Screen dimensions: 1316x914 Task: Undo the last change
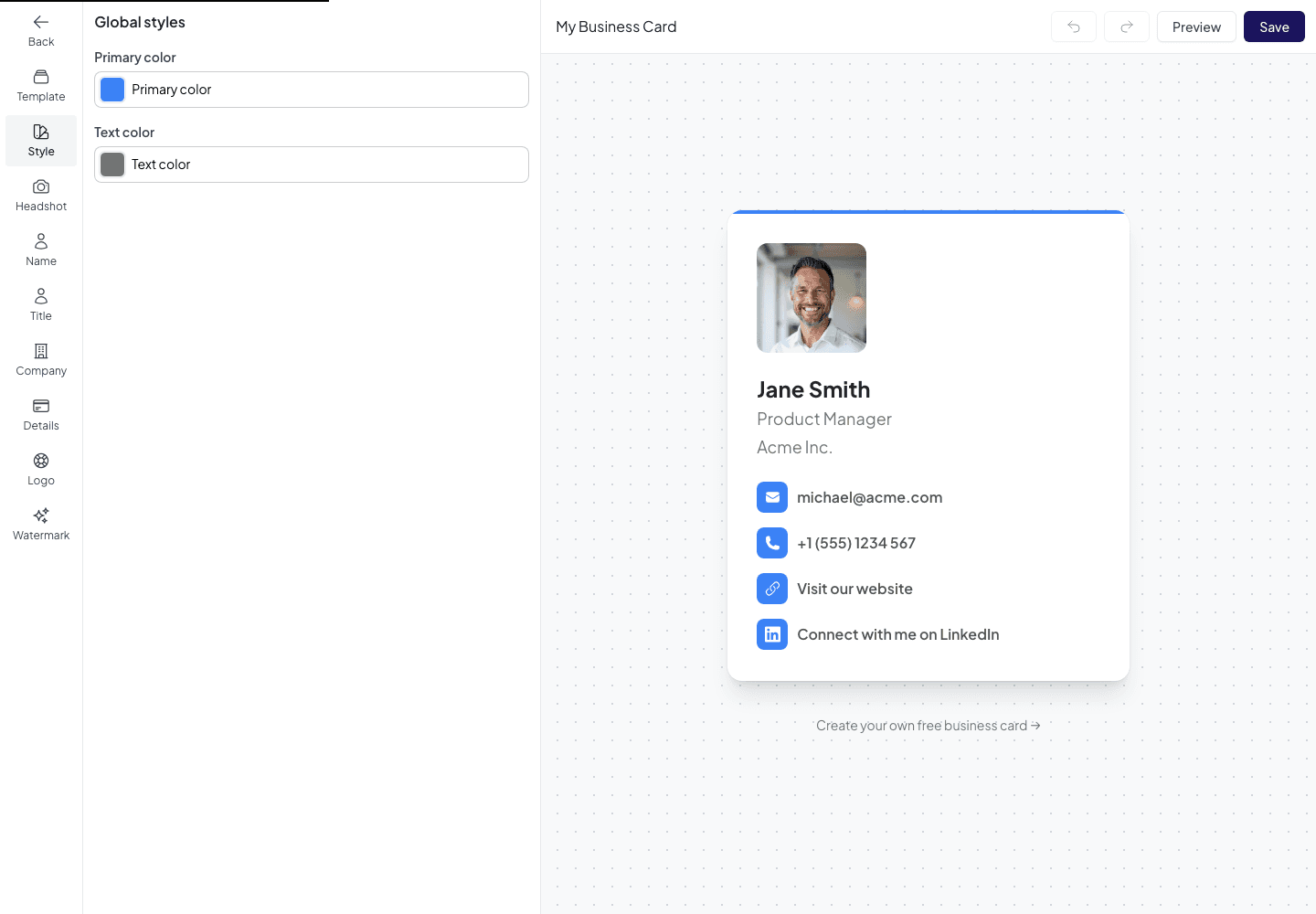point(1074,27)
